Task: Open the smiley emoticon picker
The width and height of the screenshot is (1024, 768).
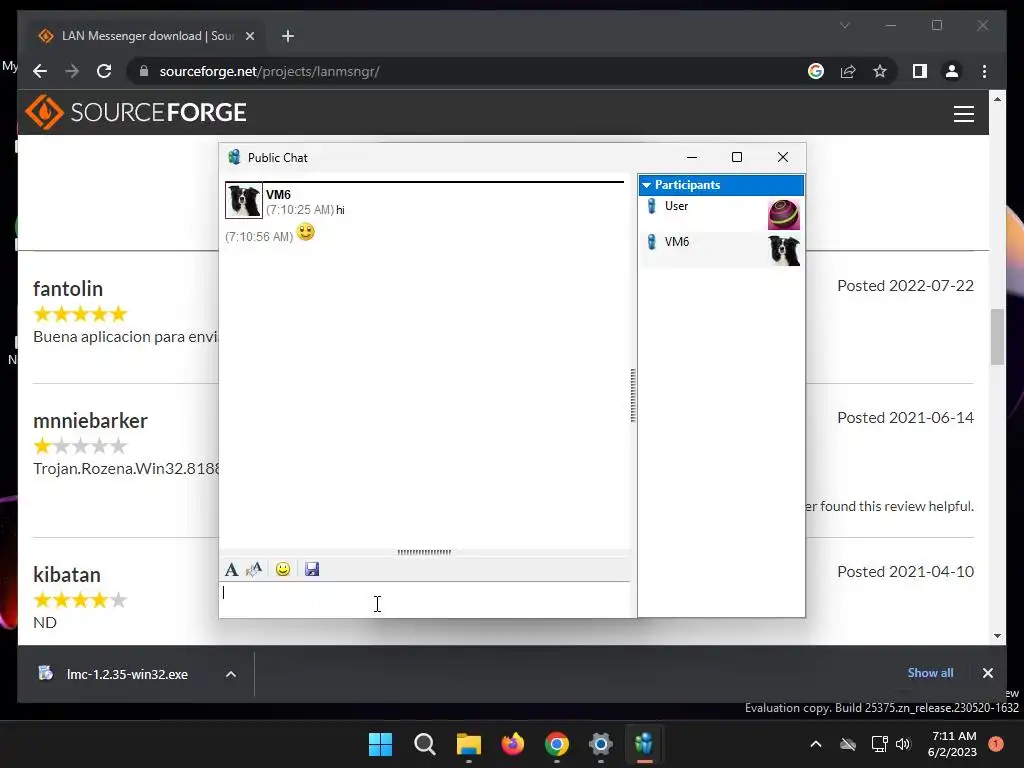Action: [x=283, y=569]
